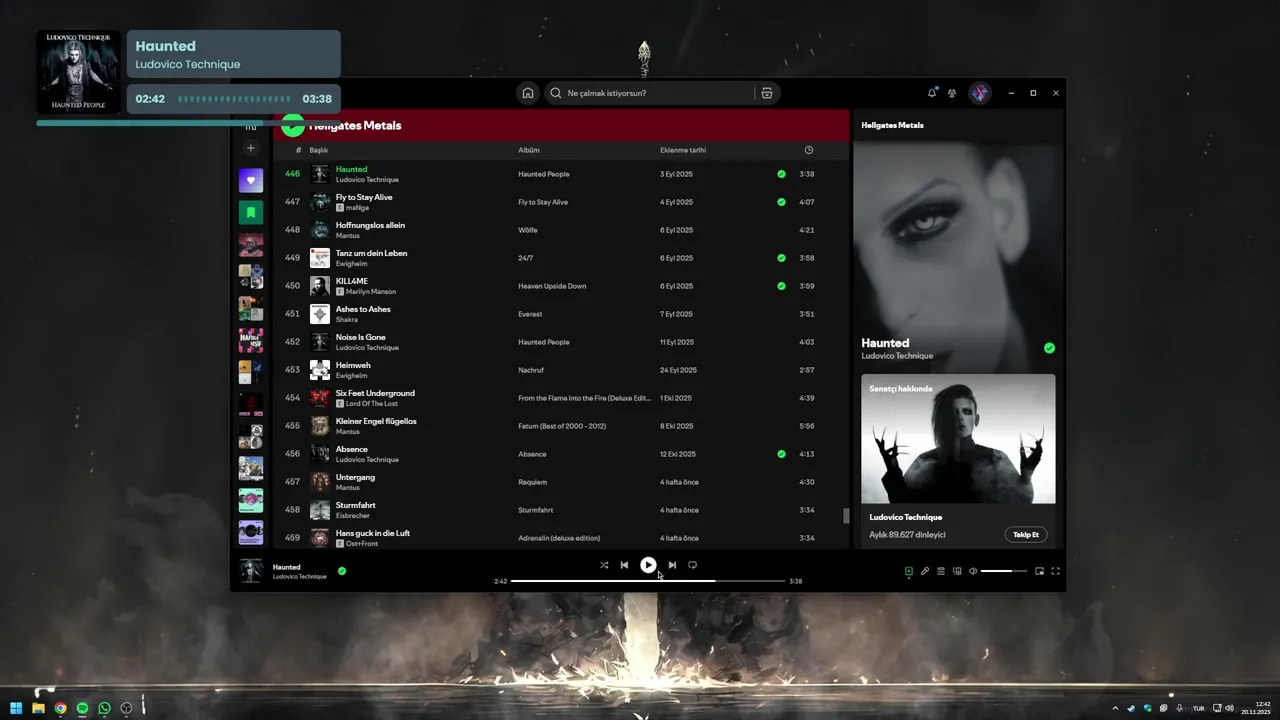
Task: Toggle saved check beside Haunted in side panel
Action: click(x=1049, y=348)
